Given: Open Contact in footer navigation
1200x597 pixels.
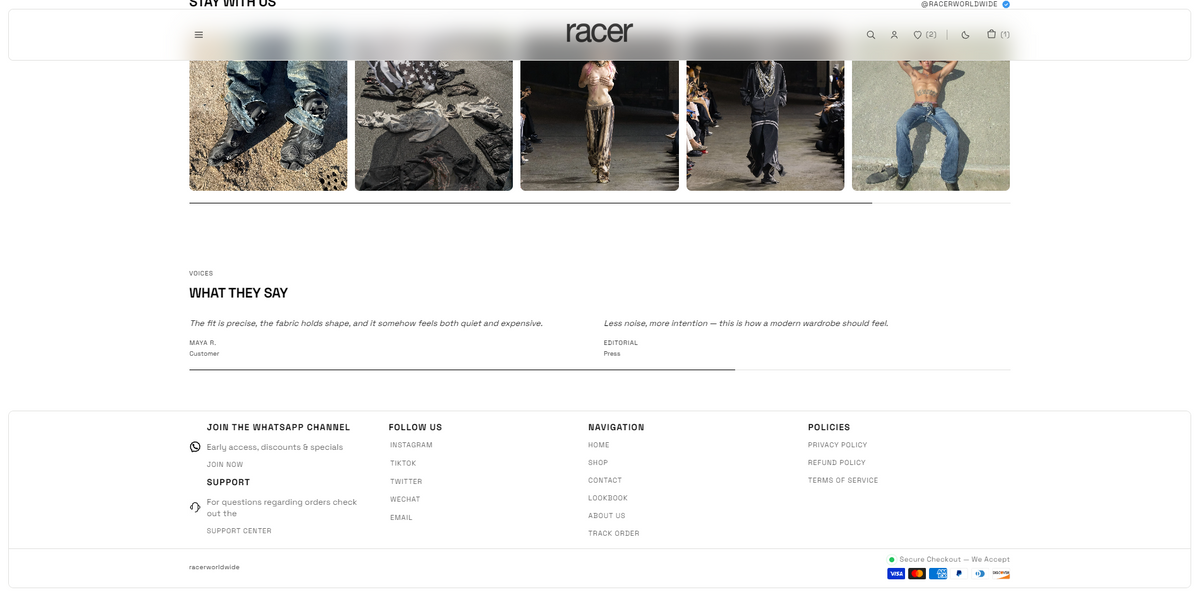Looking at the screenshot, I should [x=605, y=481].
